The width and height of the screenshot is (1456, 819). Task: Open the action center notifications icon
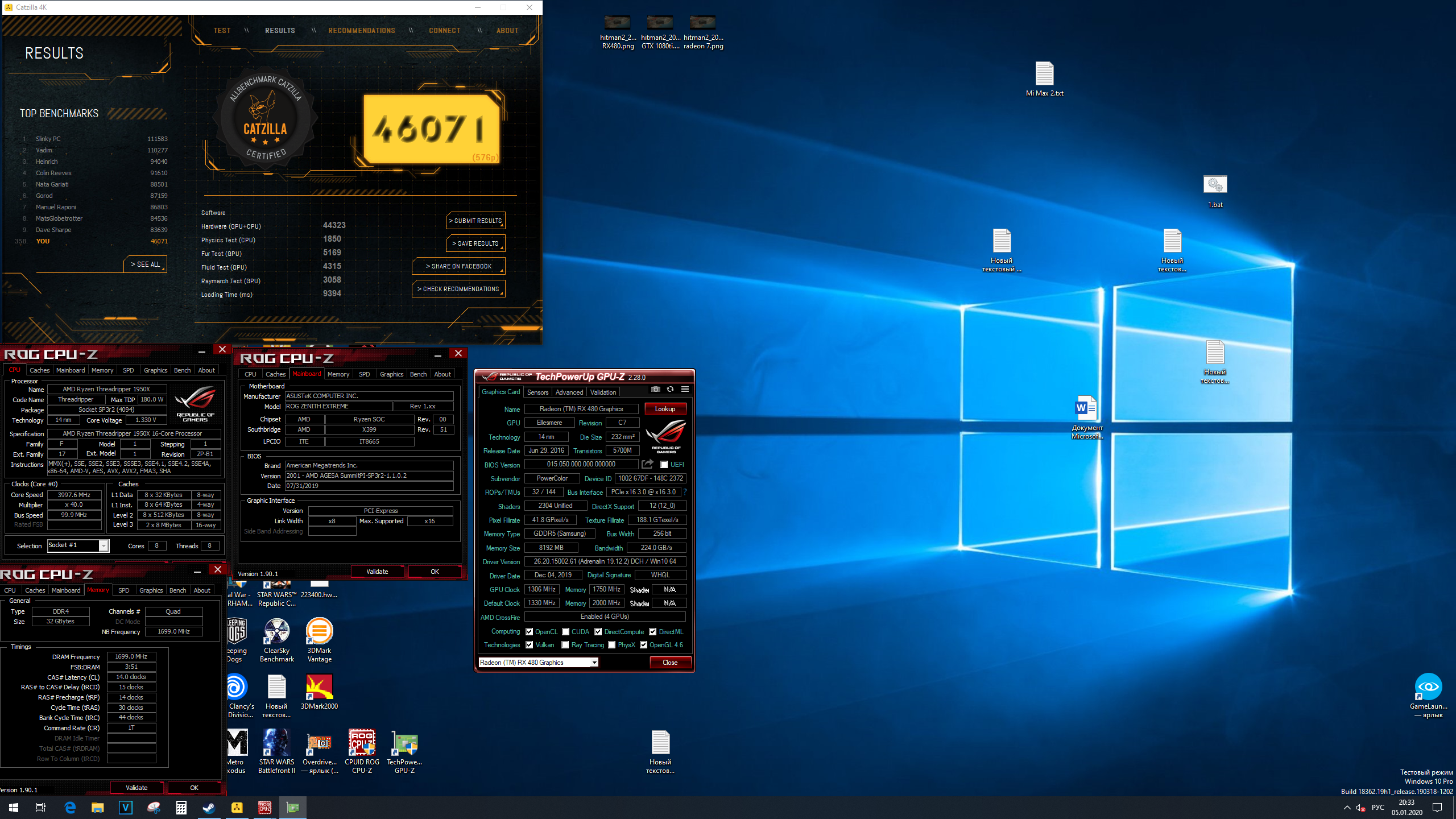(1437, 808)
